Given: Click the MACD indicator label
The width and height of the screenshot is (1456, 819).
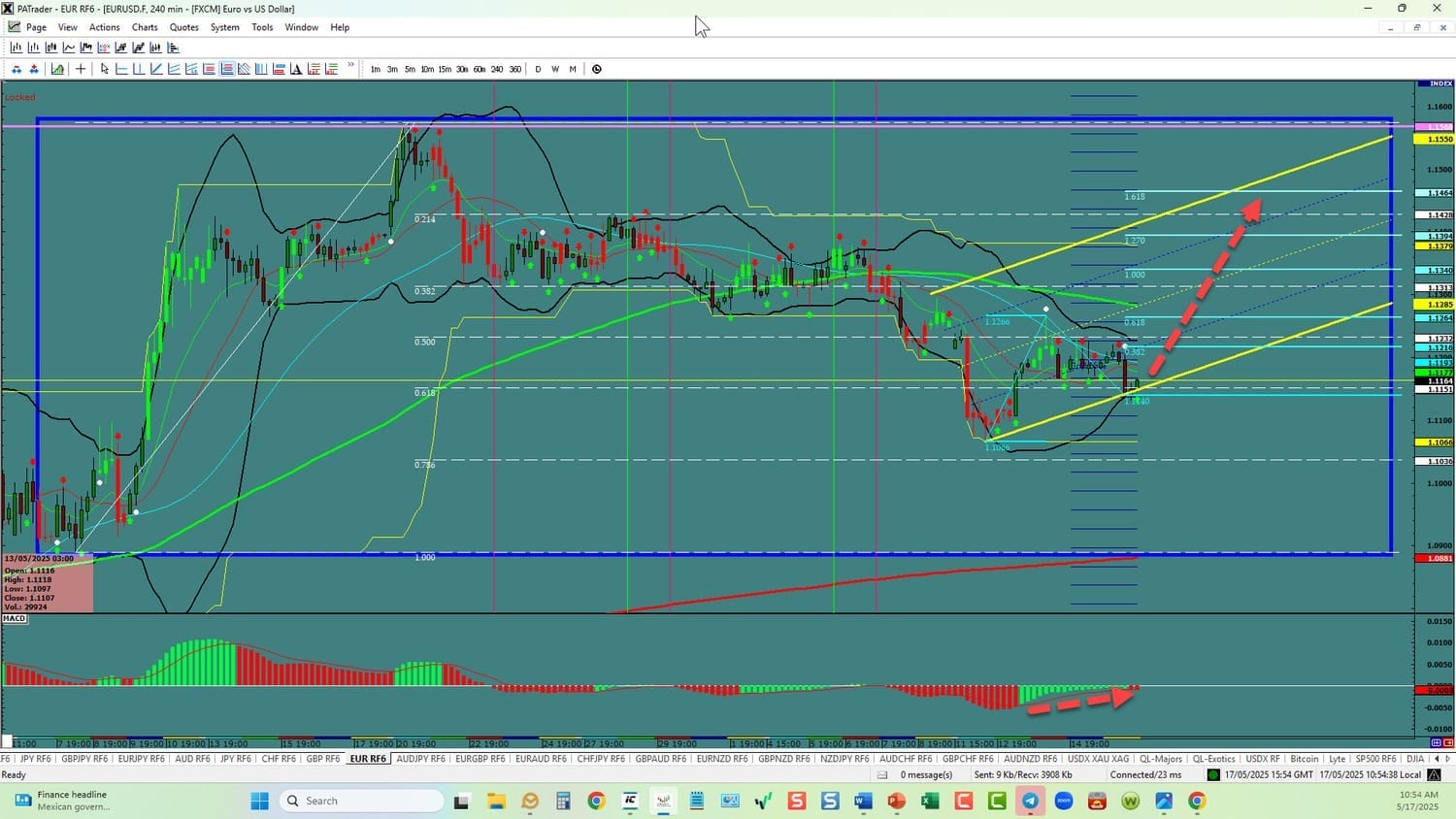Looking at the screenshot, I should point(15,618).
